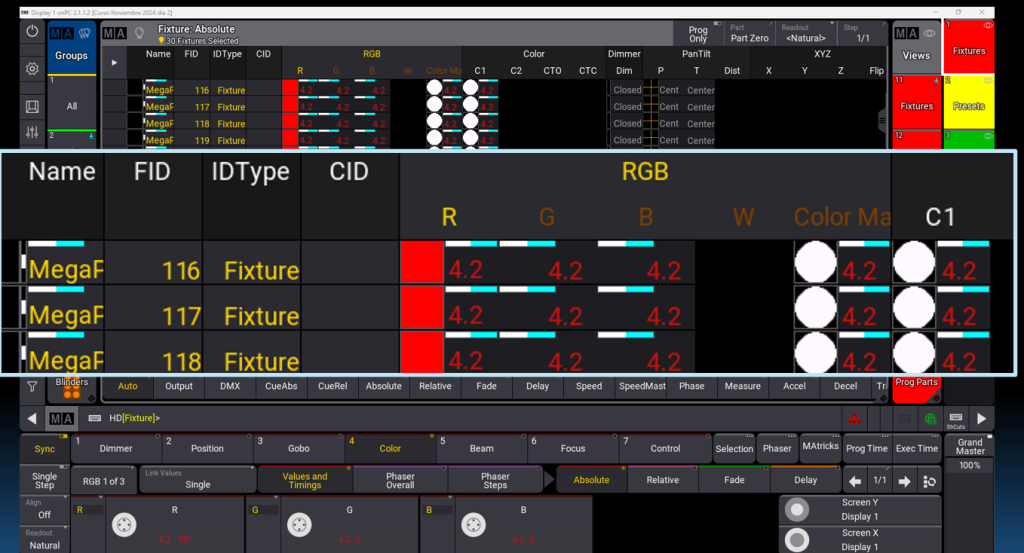Click the power icon in left sidebar
Image resolution: width=1024 pixels, height=553 pixels.
pos(32,32)
